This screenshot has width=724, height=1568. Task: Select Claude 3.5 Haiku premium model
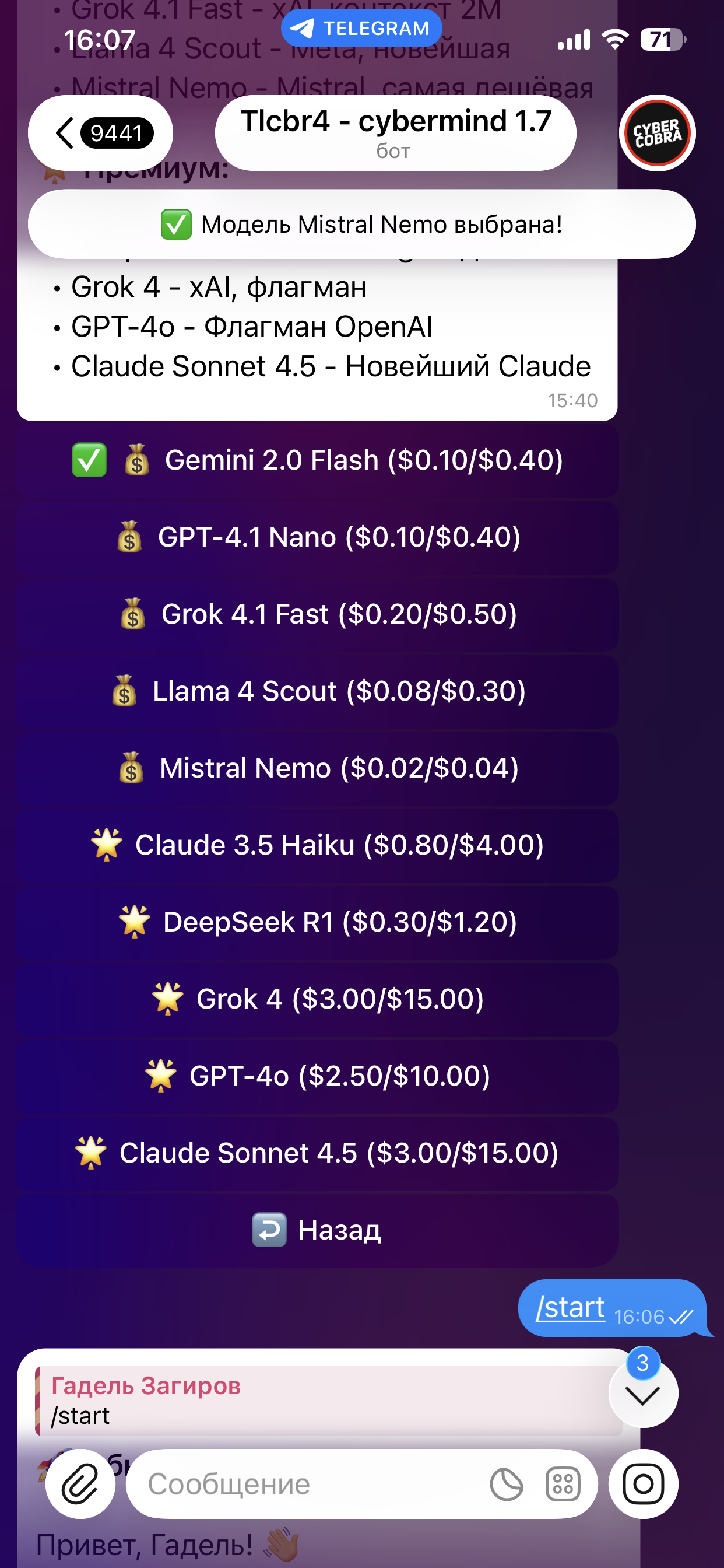click(x=317, y=845)
